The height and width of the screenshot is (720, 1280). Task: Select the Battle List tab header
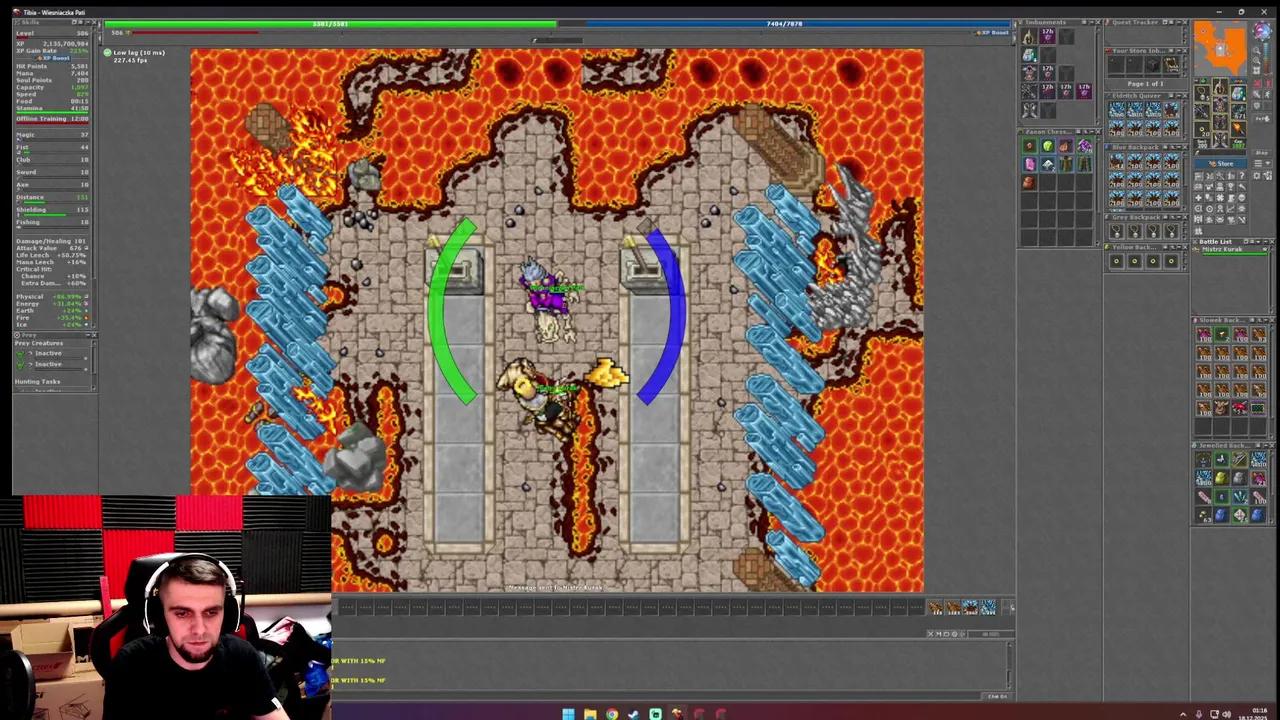[x=1215, y=242]
